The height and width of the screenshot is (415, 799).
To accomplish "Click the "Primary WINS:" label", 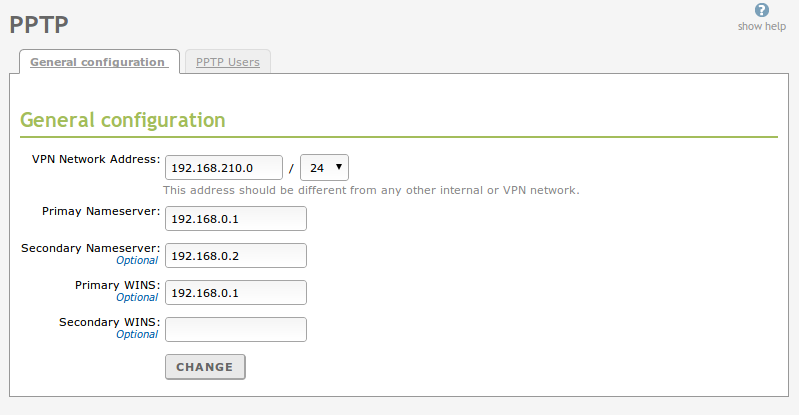I will 117,285.
